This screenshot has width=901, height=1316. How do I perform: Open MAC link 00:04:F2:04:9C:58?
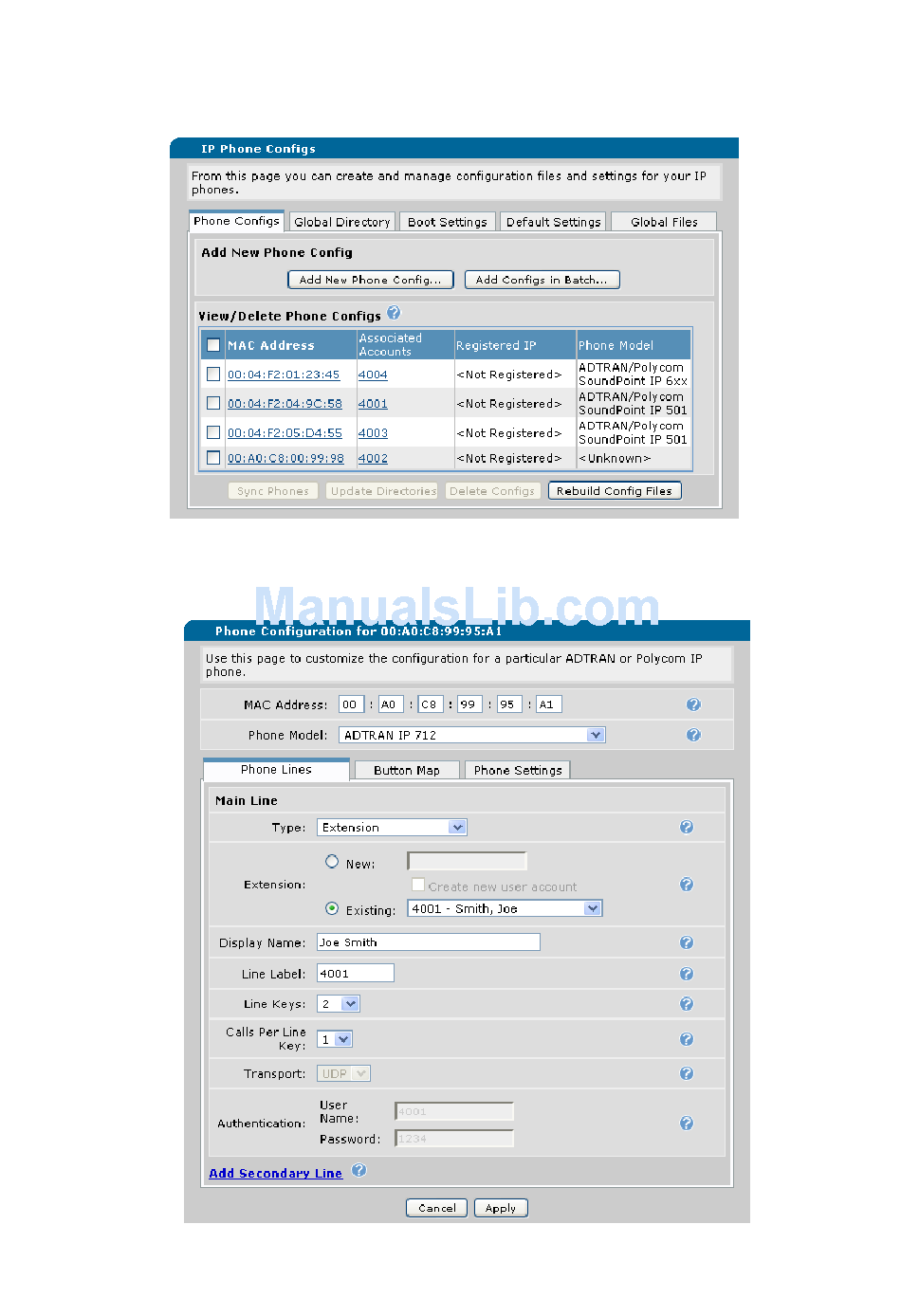[285, 404]
